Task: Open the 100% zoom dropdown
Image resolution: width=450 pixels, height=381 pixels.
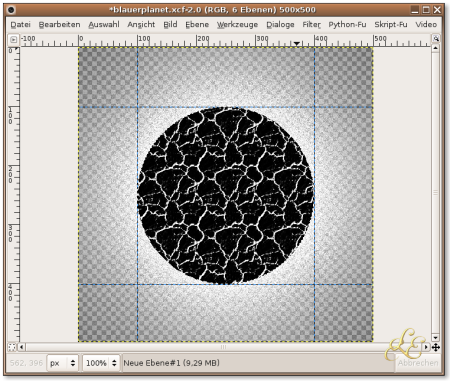Action: [x=101, y=363]
